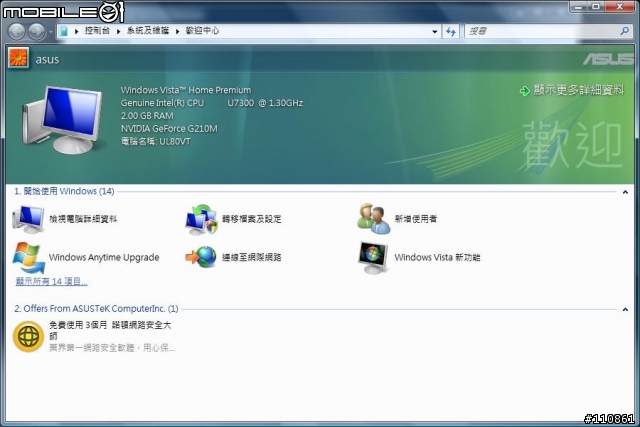Screen dimensions: 640x427
Task: Open the 連線至網際網路 globe icon
Action: pos(201,257)
